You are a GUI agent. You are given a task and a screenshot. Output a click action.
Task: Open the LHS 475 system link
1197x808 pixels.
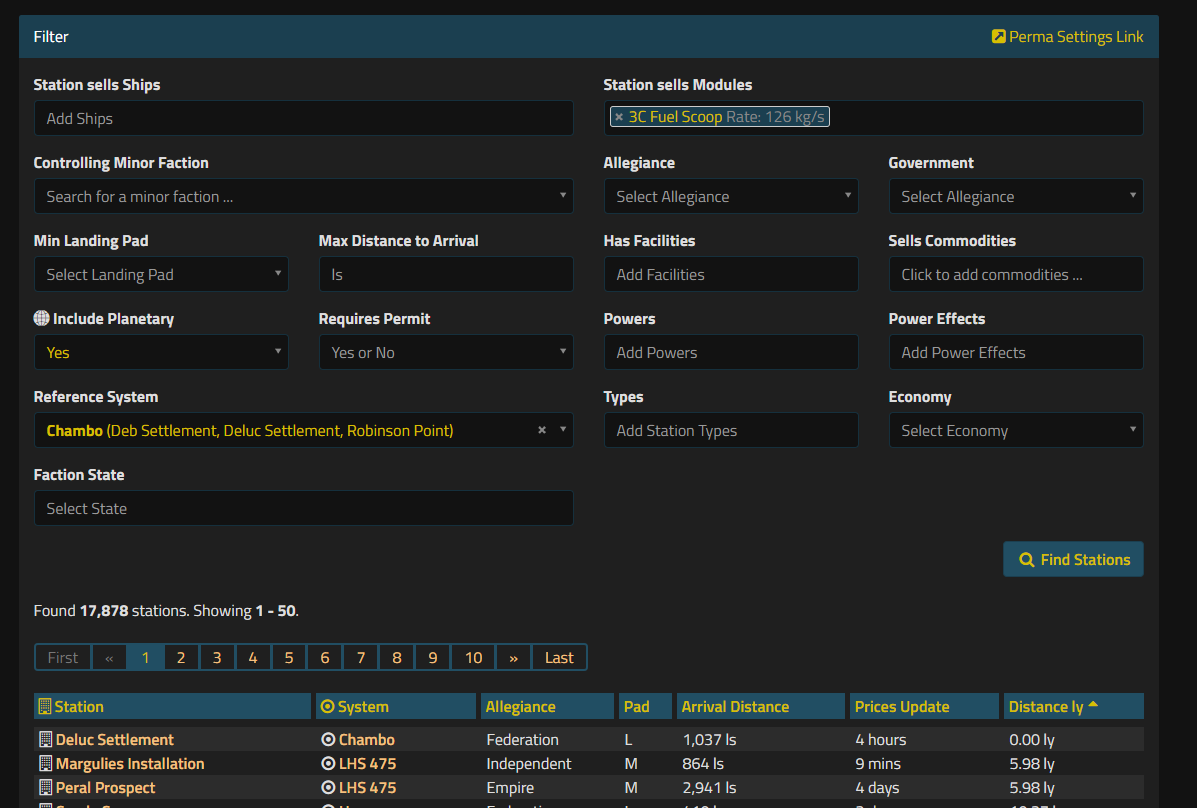(x=366, y=763)
